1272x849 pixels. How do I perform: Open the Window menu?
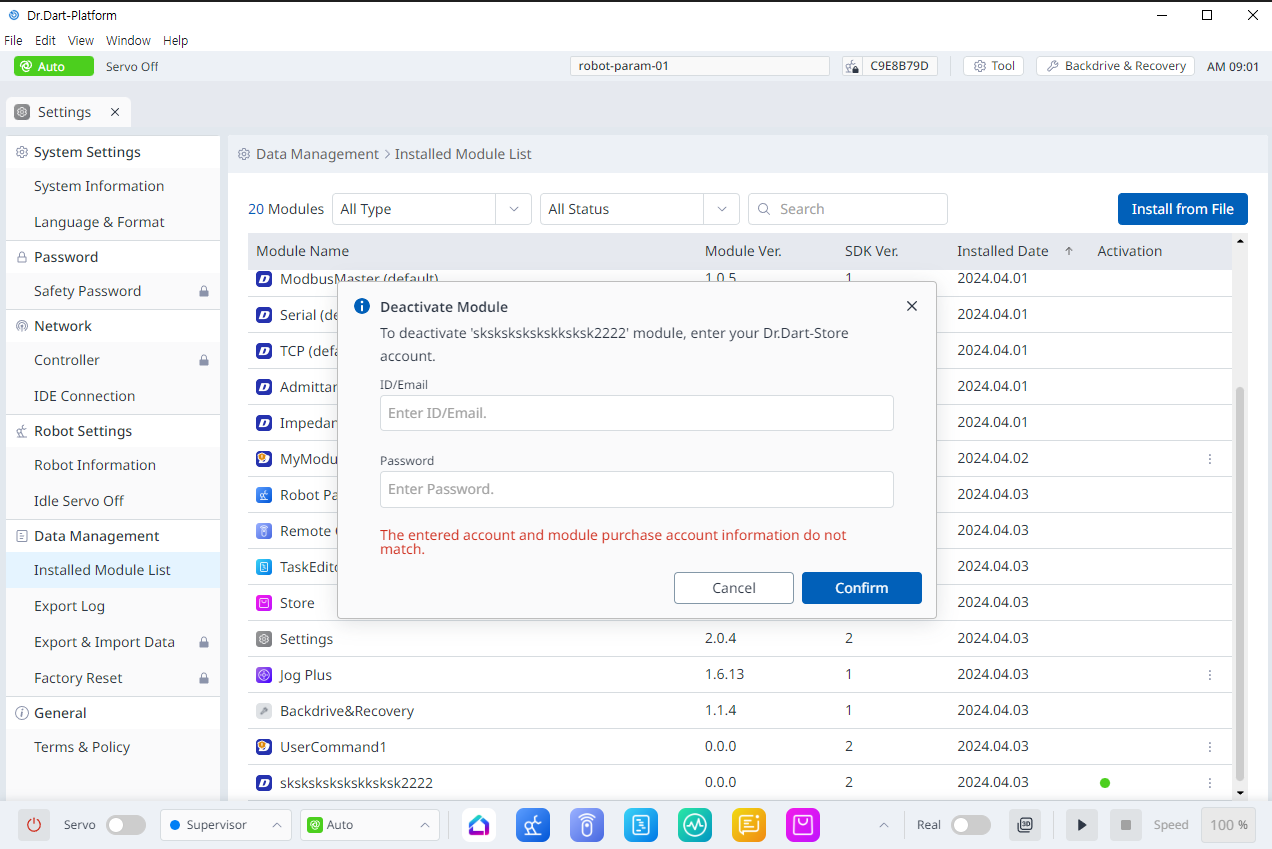[128, 41]
